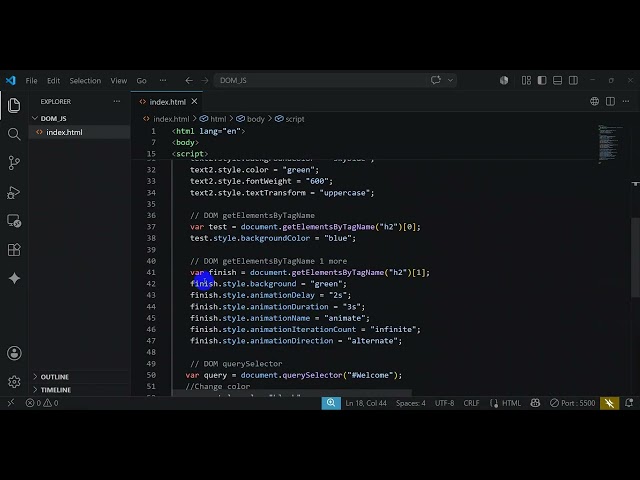Change encoding via UTF-8
Screen dimensions: 640x480
coord(444,403)
